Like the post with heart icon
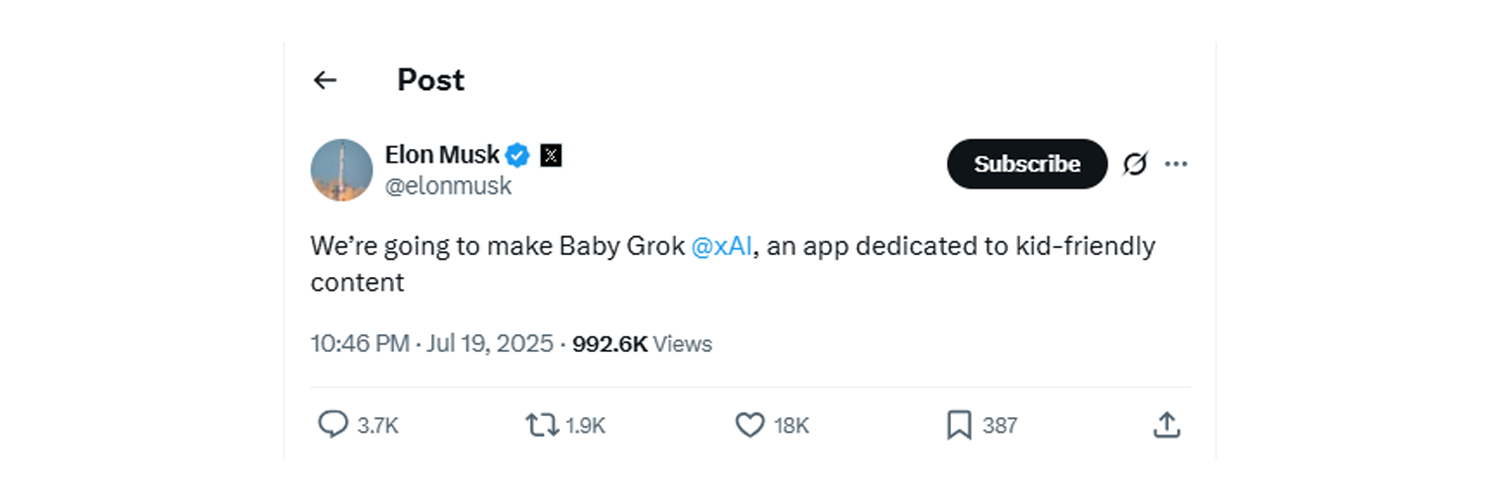Image resolution: width=1500 pixels, height=500 pixels. [x=750, y=426]
